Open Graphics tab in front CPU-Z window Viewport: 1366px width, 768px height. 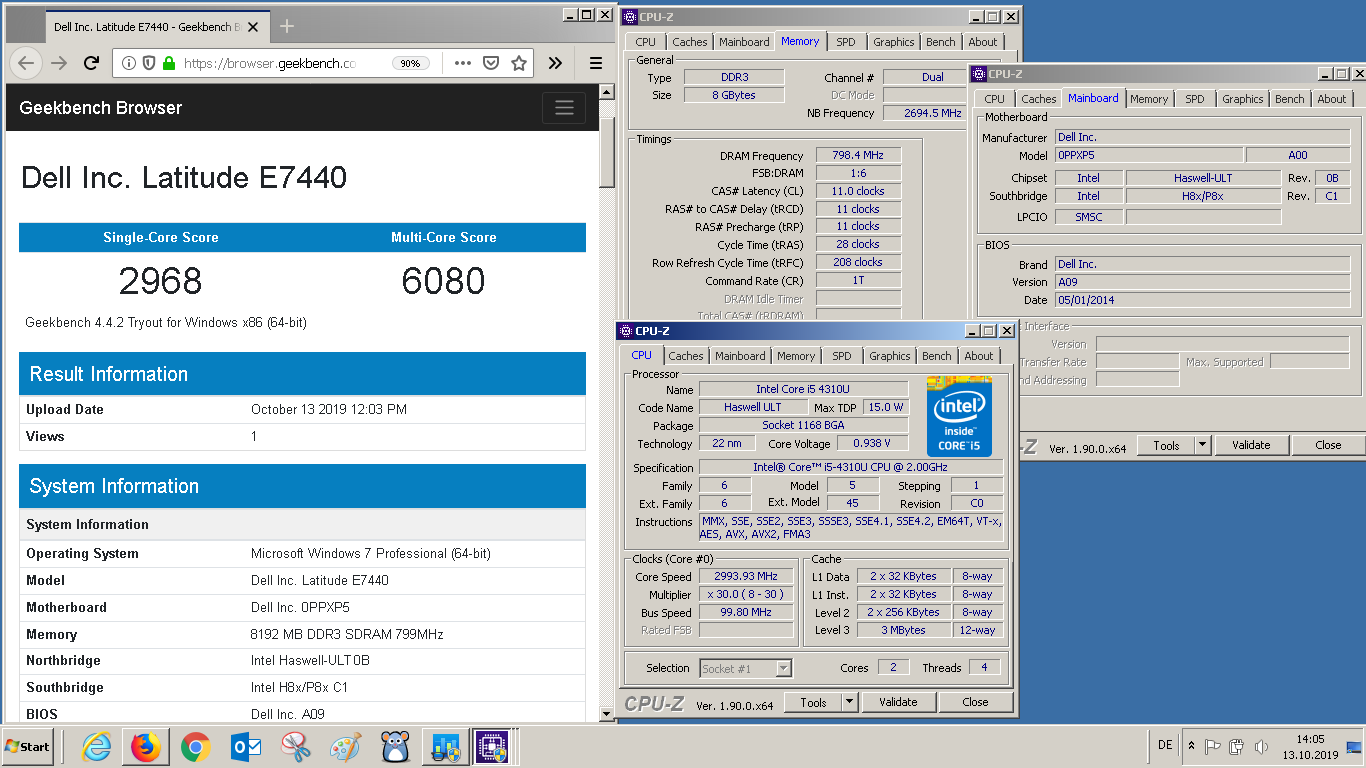[x=890, y=356]
